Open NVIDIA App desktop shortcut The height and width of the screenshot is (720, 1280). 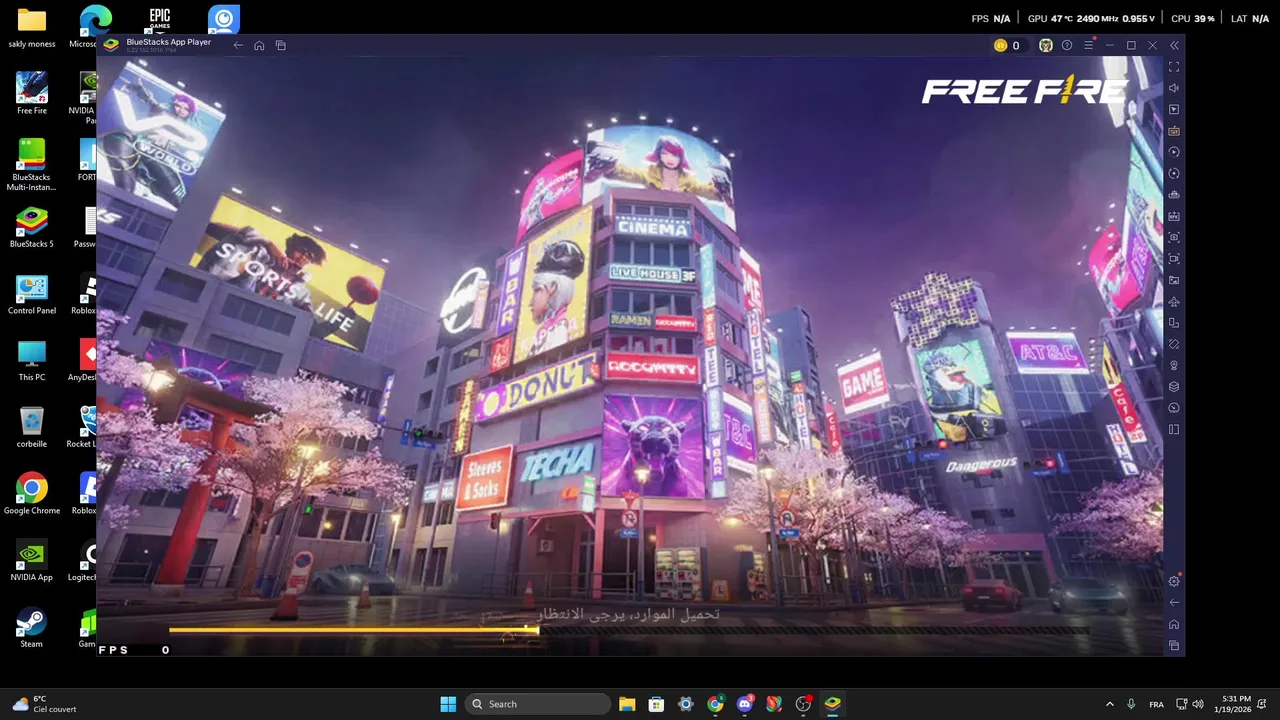click(32, 561)
